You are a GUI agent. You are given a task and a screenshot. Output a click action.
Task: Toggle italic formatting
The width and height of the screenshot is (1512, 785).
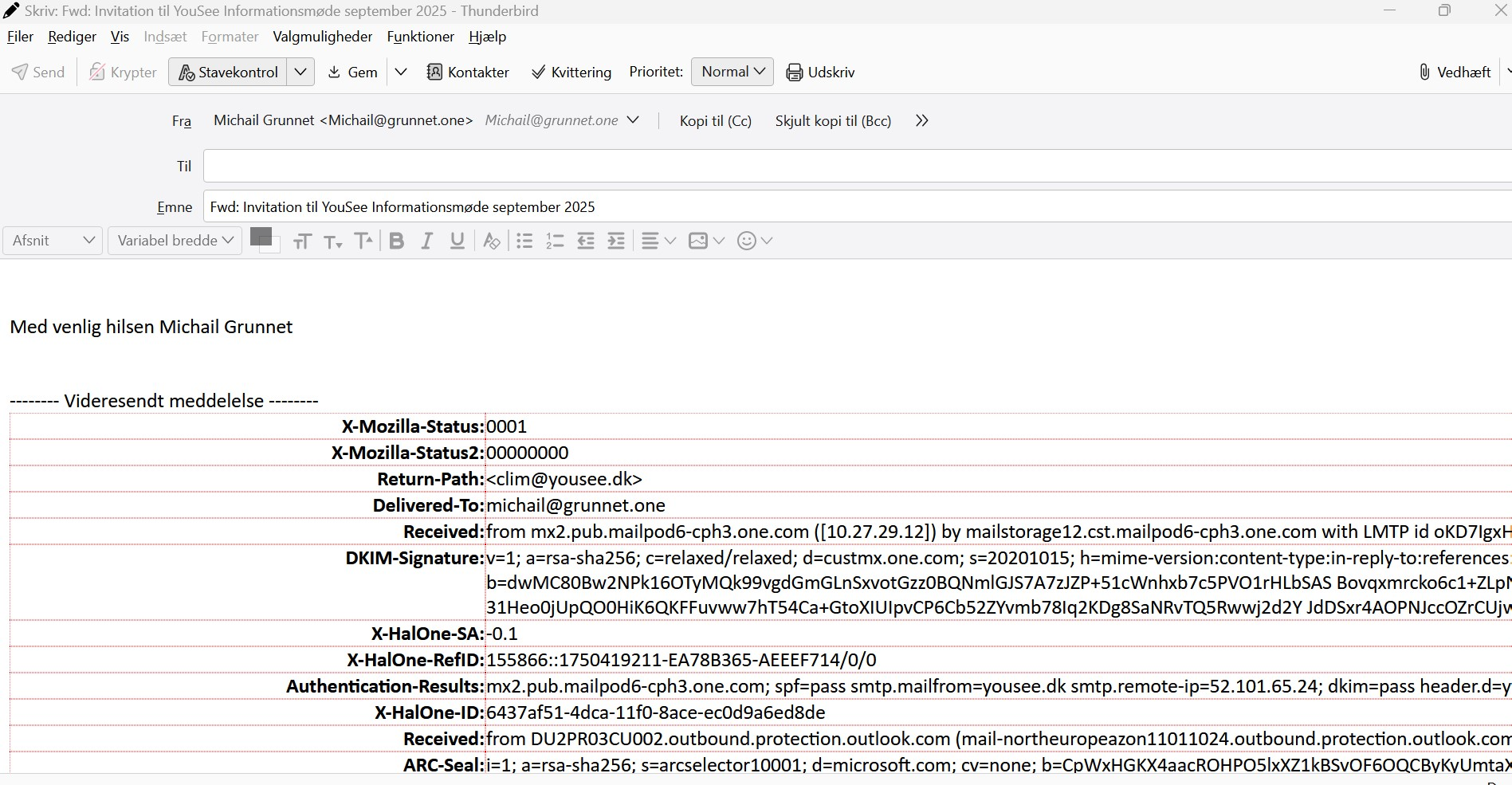[x=426, y=241]
